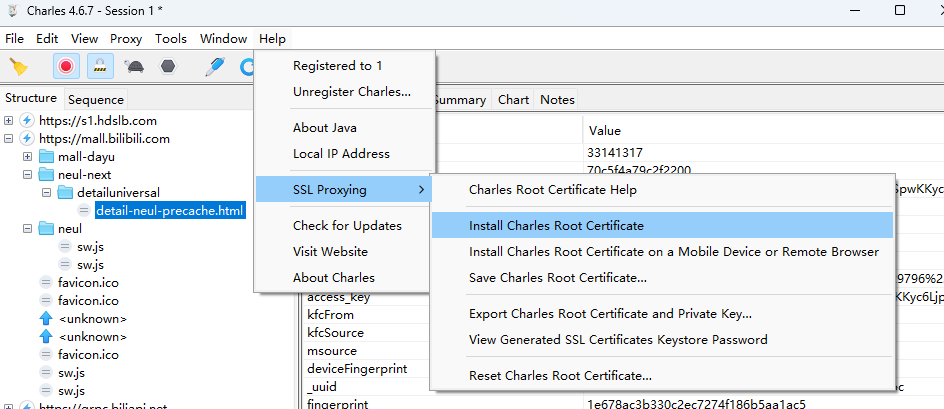Click the value 33141317

pyautogui.click(x=615, y=153)
